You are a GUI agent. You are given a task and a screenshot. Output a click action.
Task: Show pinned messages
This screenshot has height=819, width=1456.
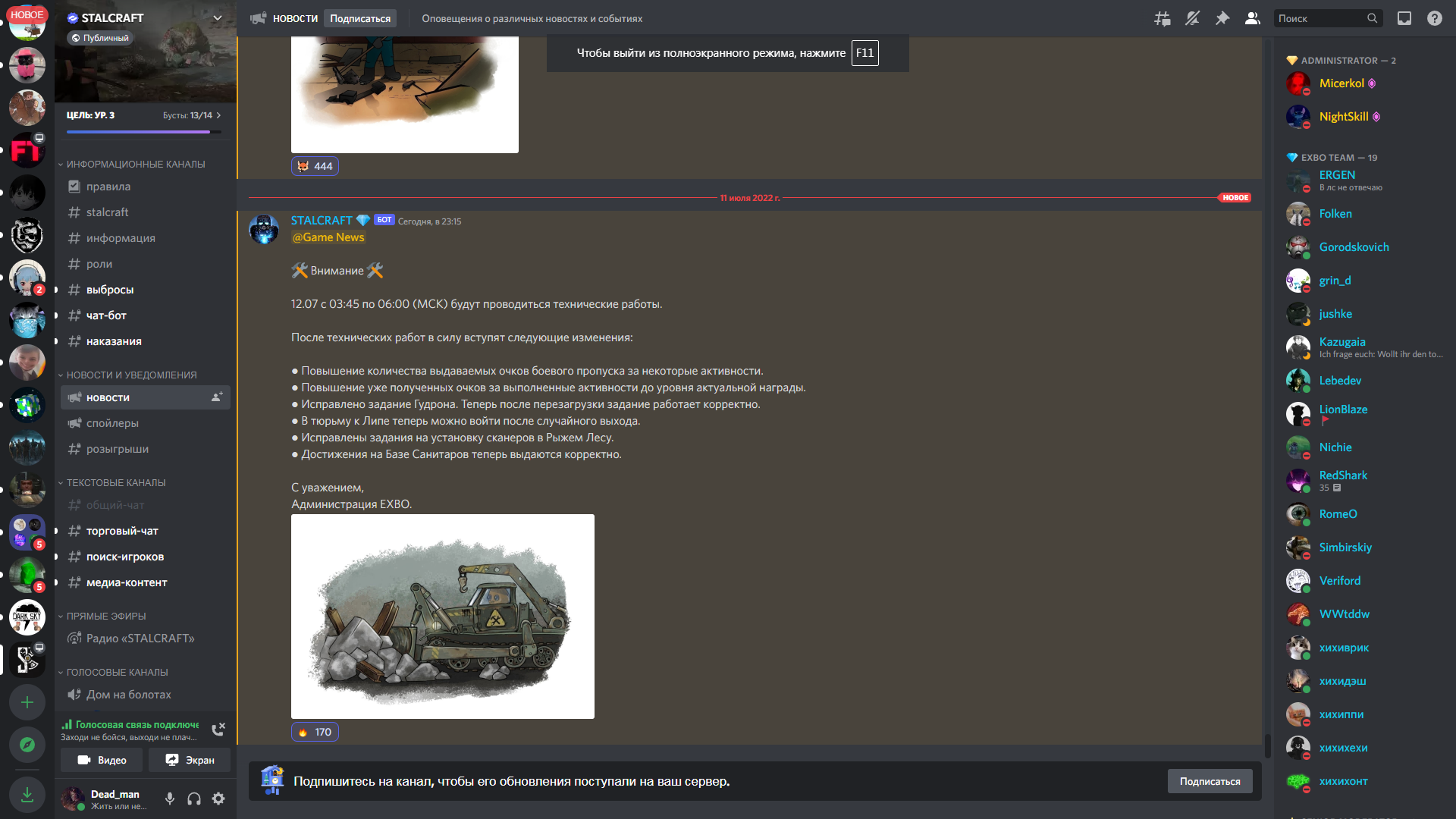click(x=1222, y=18)
